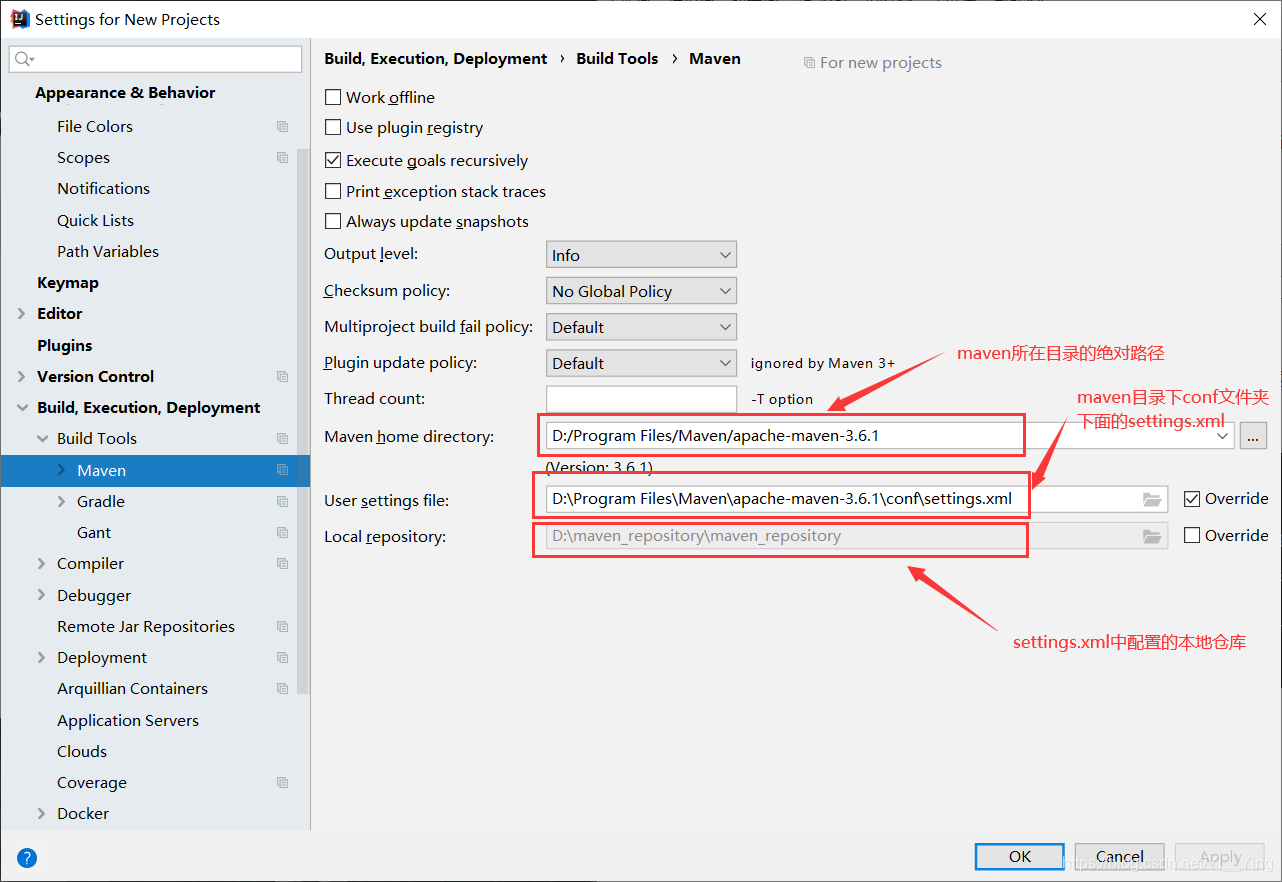Enable Print exception stack traces

click(333, 191)
